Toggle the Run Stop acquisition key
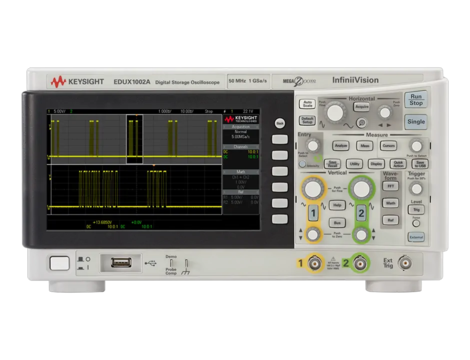Screen dimensions: 470x360 click(x=416, y=100)
